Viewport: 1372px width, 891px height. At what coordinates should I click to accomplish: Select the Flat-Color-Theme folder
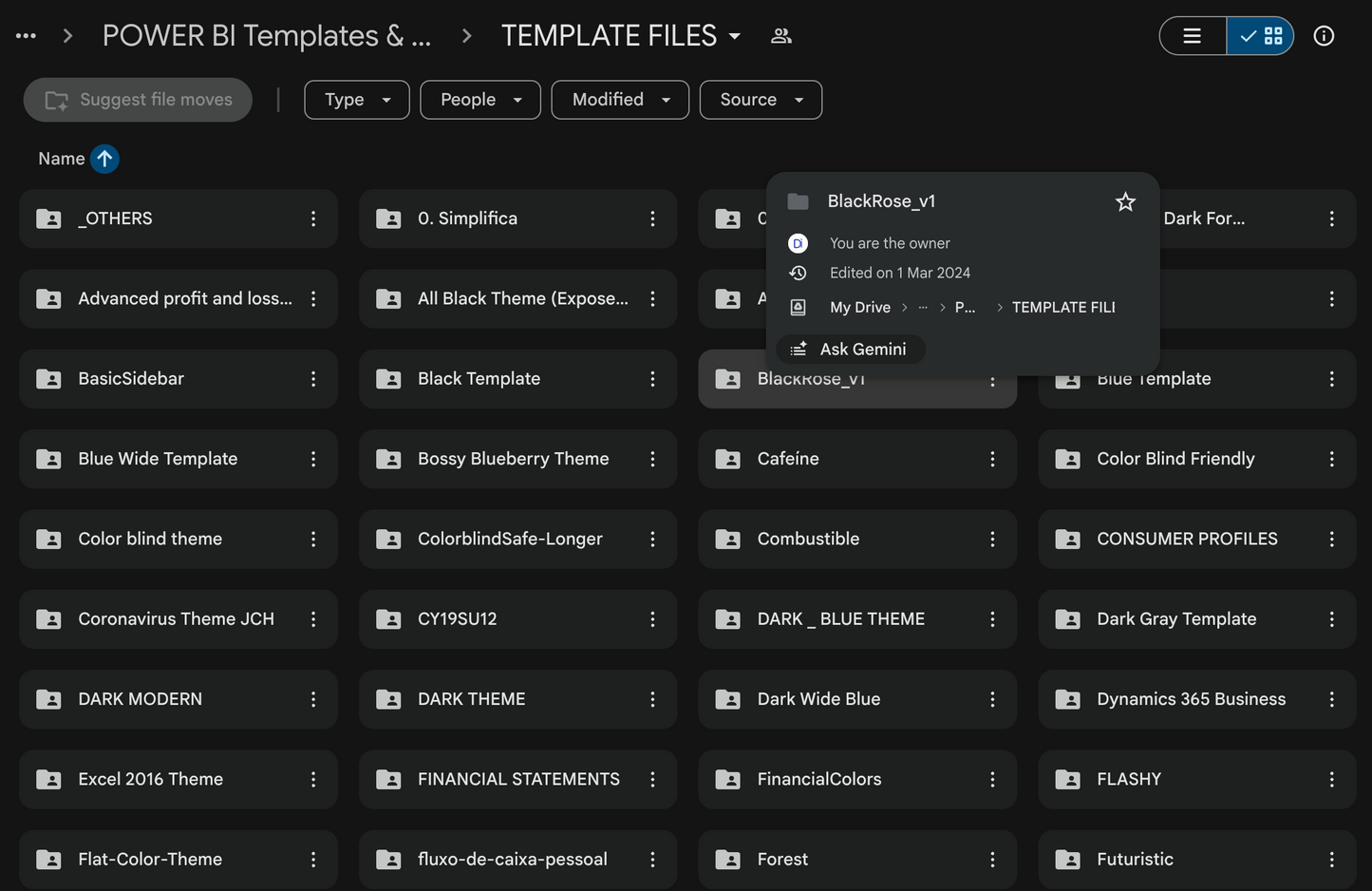pyautogui.click(x=179, y=860)
